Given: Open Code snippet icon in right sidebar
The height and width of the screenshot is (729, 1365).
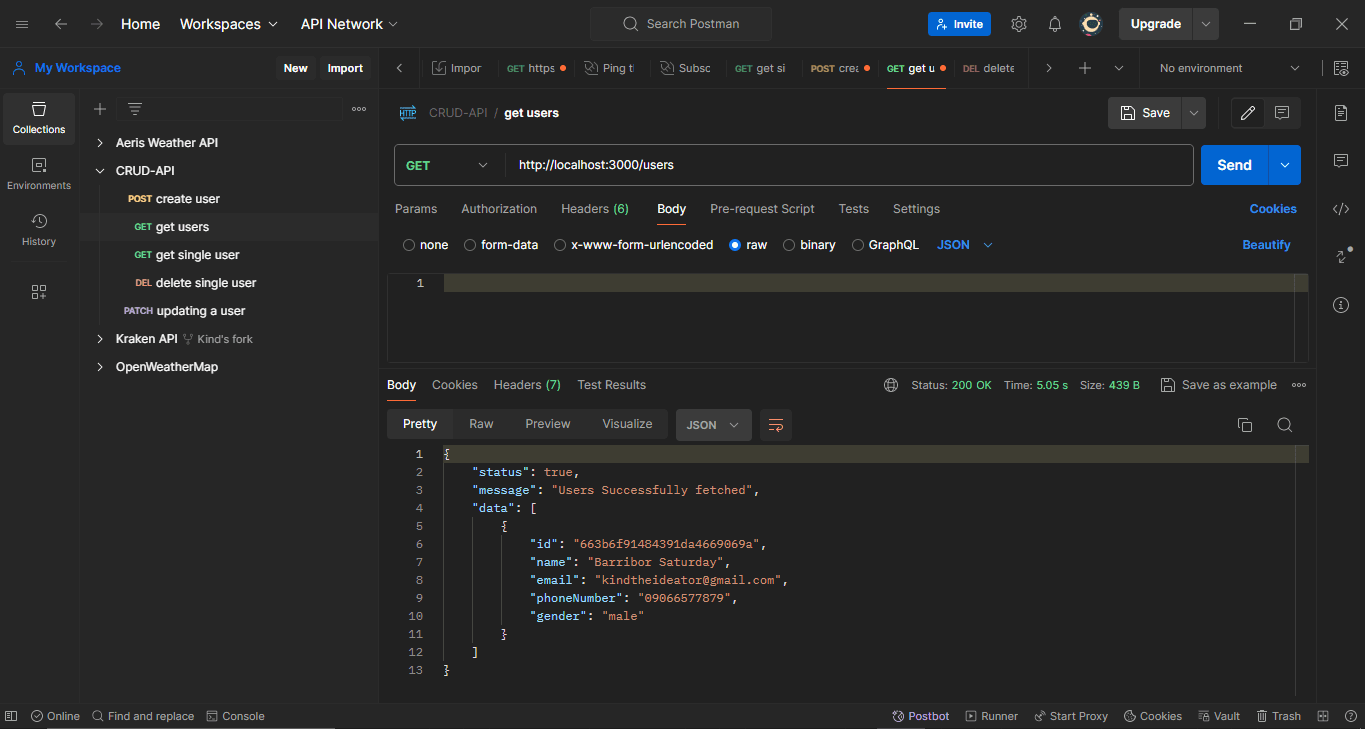Looking at the screenshot, I should 1341,209.
